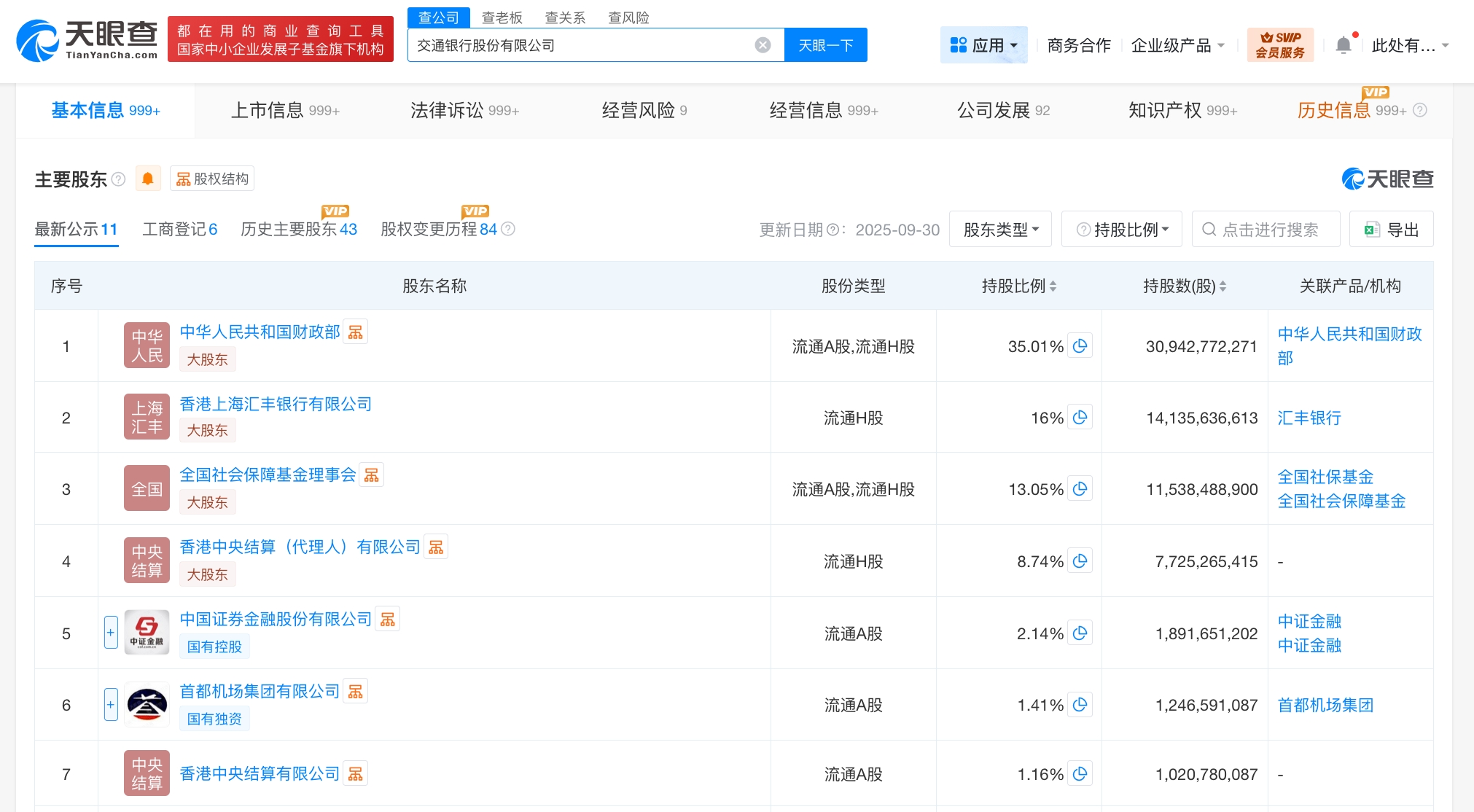Click the notification bell in header
Screen dimensions: 1474x812
(x=1344, y=45)
